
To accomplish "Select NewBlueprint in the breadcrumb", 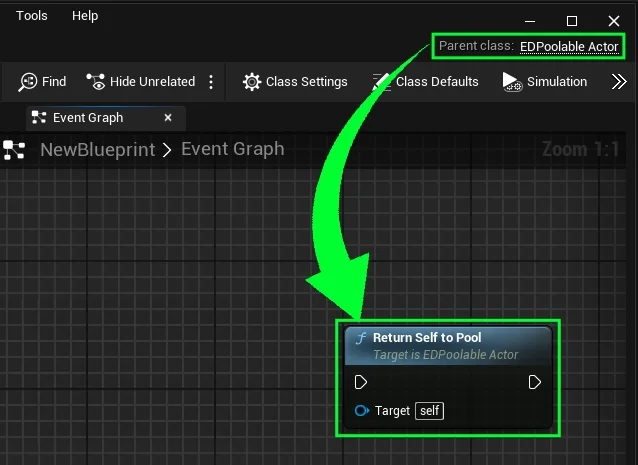I will point(98,150).
